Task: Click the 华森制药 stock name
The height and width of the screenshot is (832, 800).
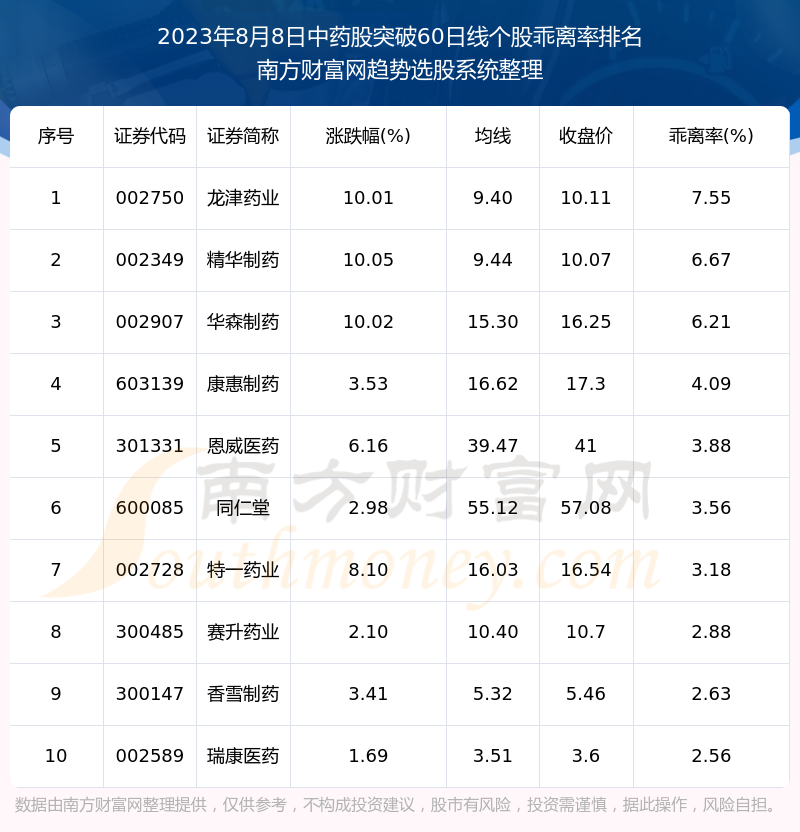Action: [x=243, y=322]
